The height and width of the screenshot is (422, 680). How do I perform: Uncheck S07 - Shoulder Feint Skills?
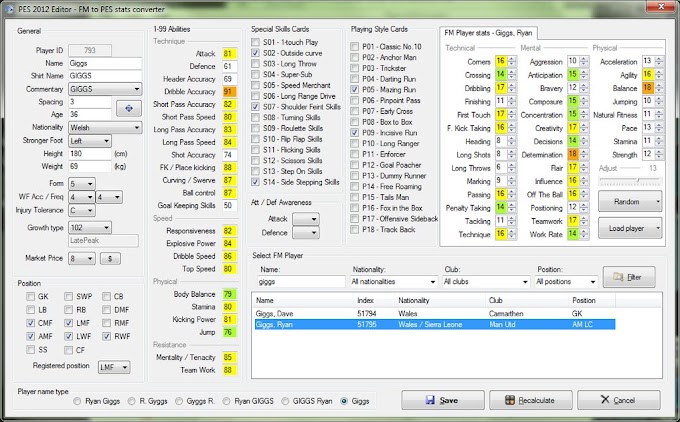click(x=255, y=107)
